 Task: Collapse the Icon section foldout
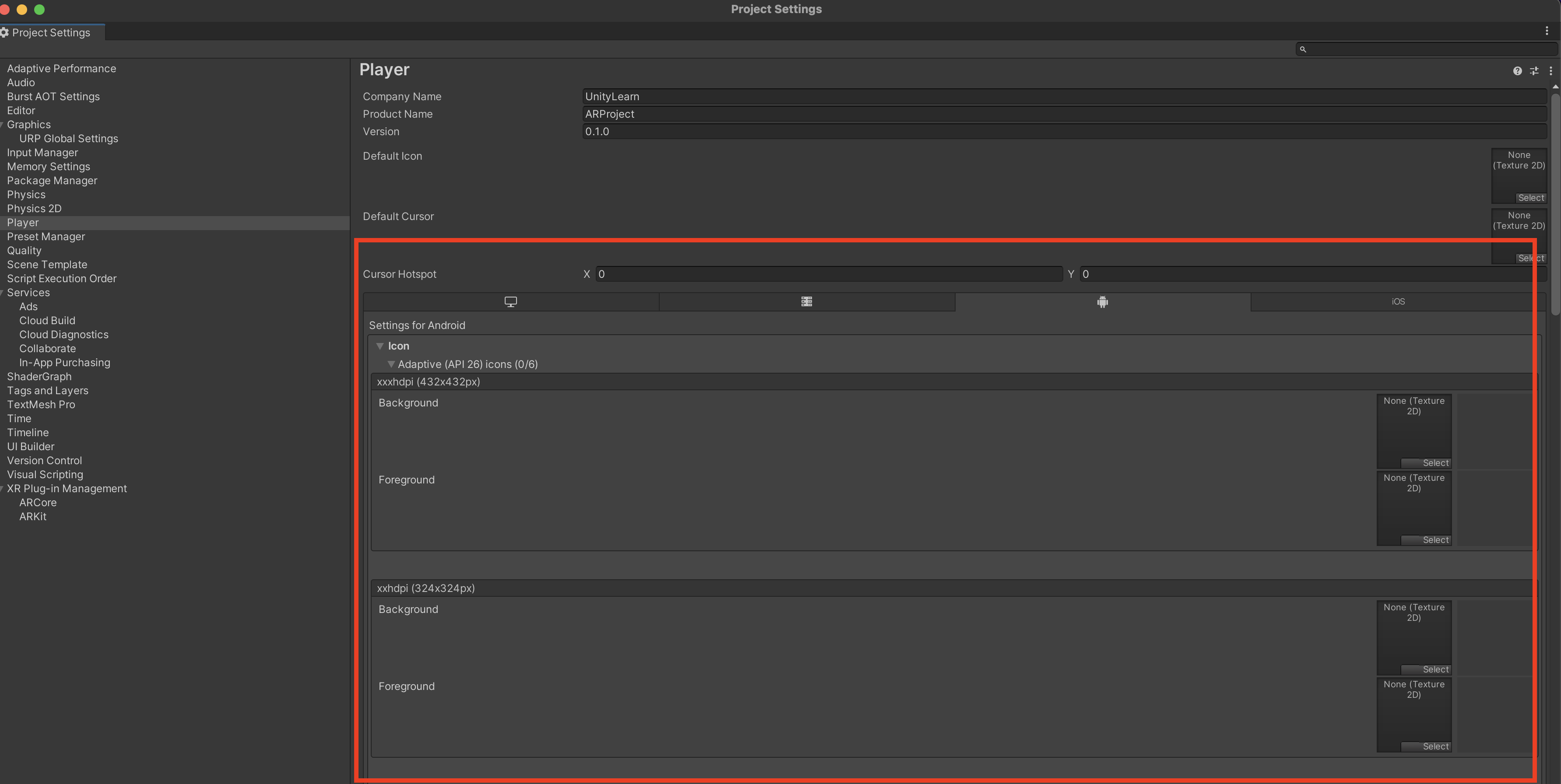point(380,346)
